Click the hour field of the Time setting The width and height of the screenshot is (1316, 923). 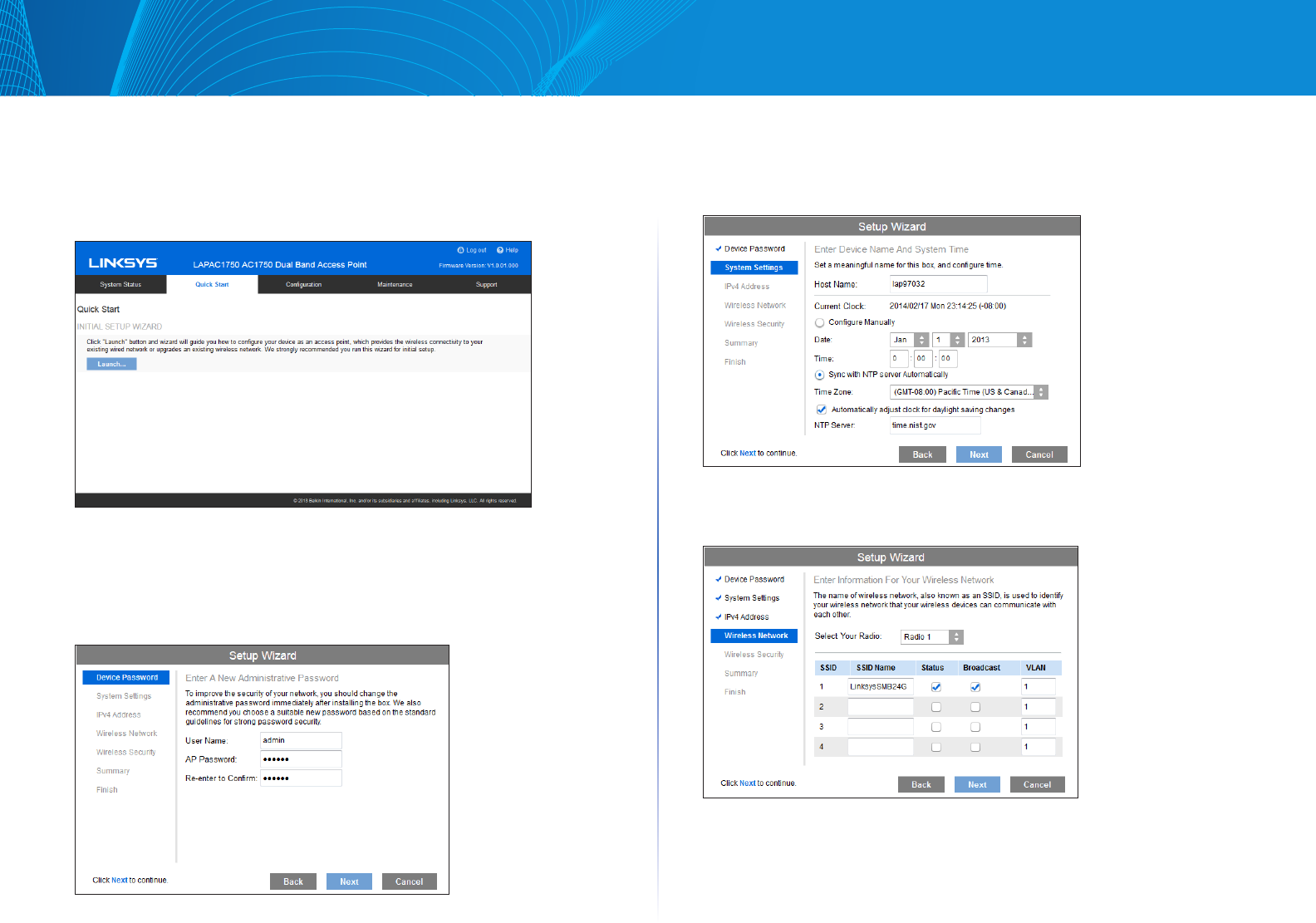pos(899,359)
